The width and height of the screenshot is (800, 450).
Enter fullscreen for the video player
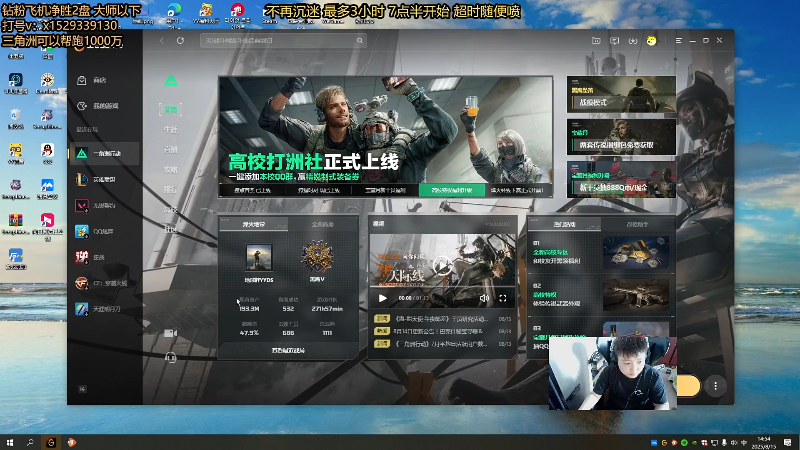tap(503, 298)
